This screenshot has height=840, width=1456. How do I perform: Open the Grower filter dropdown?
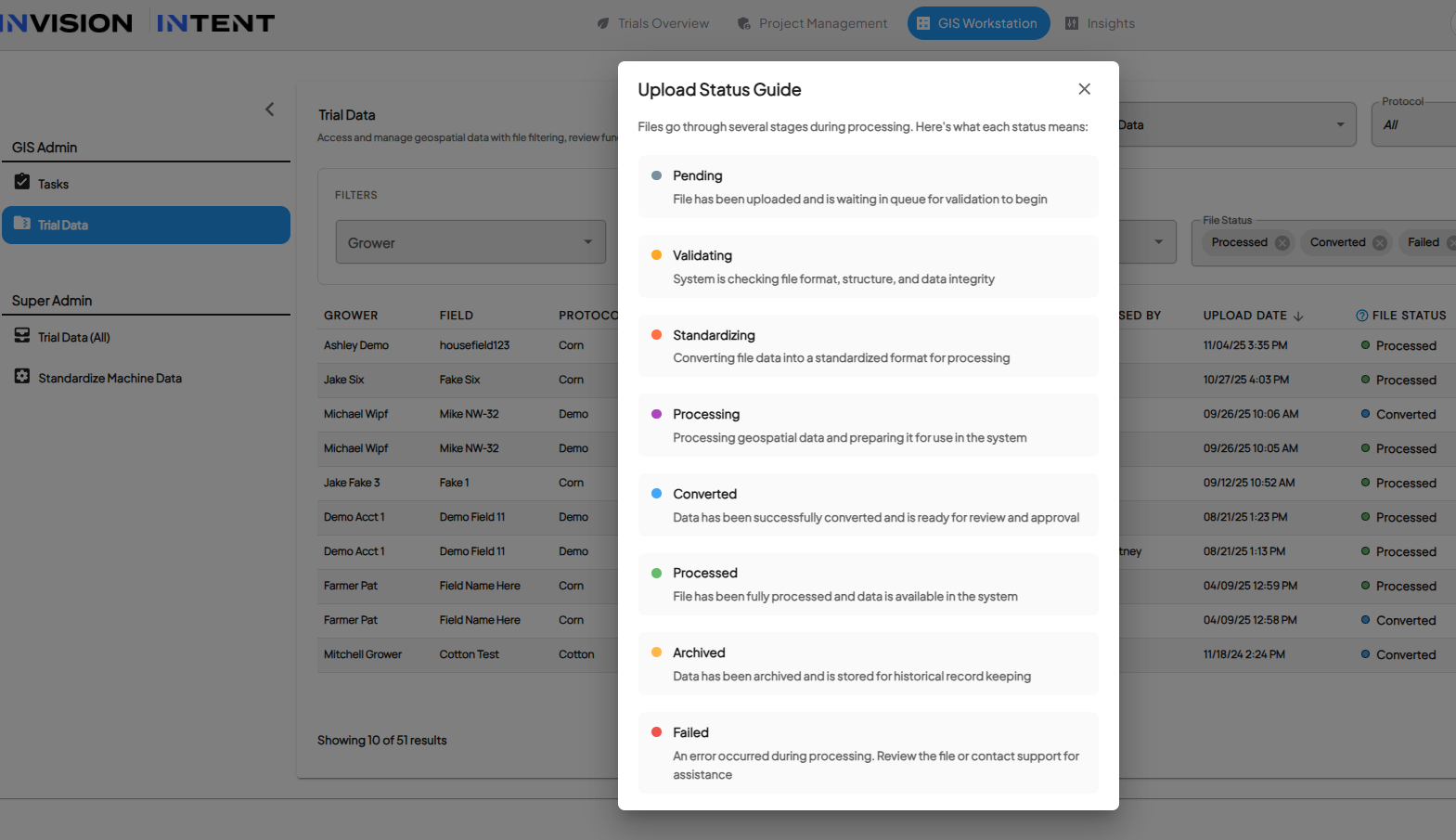pyautogui.click(x=470, y=242)
